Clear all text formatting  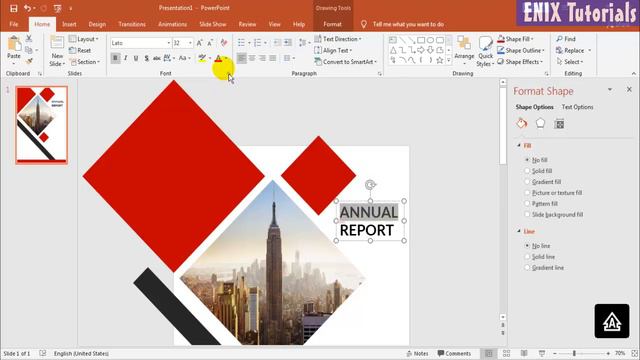tap(224, 43)
